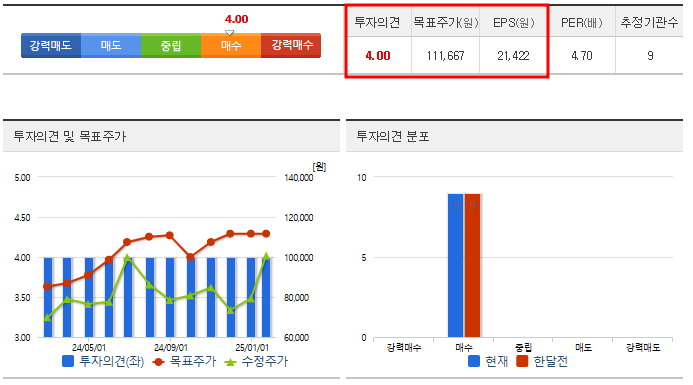Viewport: 693px width, 385px height.
Task: Click the red 강력매수 rating segment
Action: tap(291, 46)
